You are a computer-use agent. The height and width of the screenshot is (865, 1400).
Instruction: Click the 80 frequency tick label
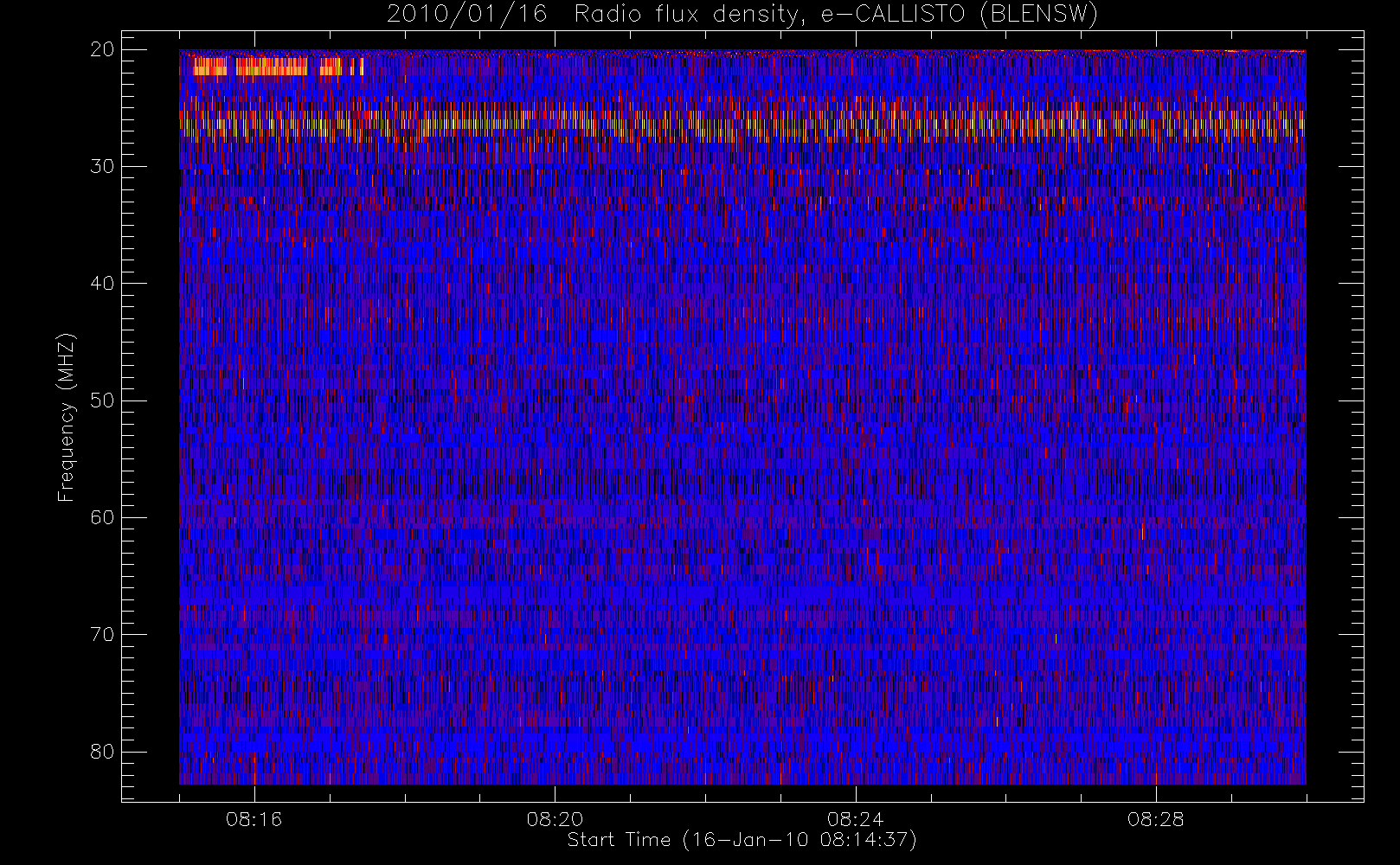tap(103, 752)
